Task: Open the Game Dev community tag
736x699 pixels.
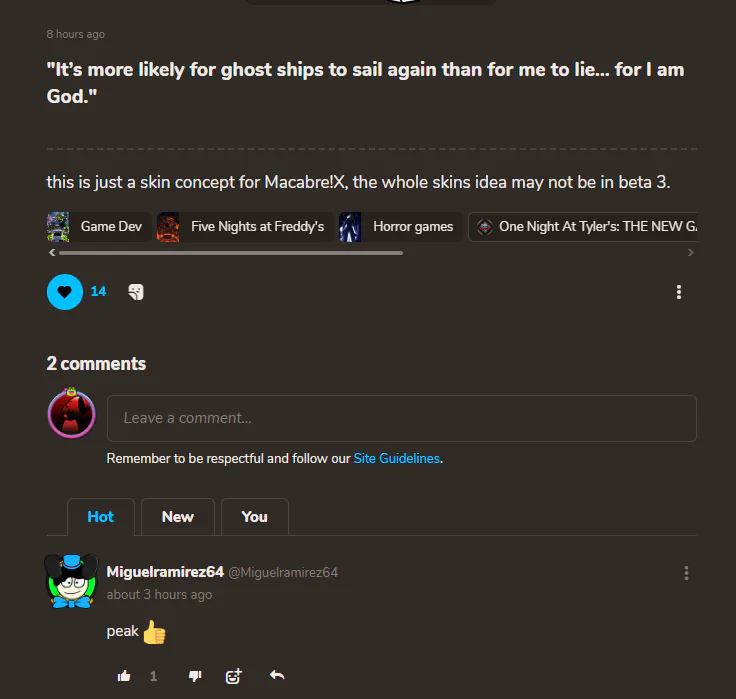Action: (x=99, y=227)
